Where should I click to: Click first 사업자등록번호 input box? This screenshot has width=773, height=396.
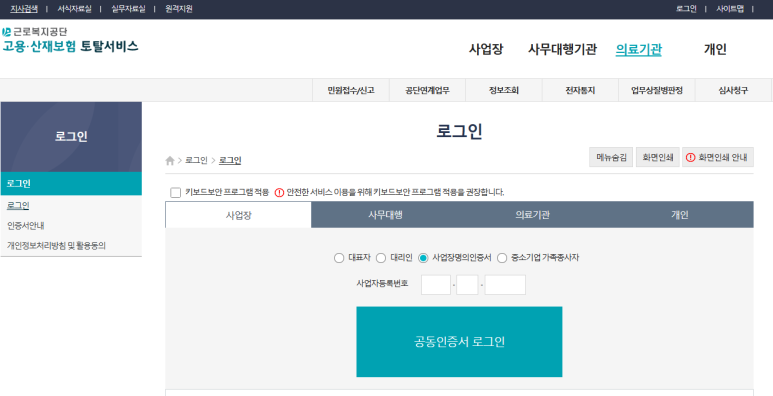[x=436, y=285]
